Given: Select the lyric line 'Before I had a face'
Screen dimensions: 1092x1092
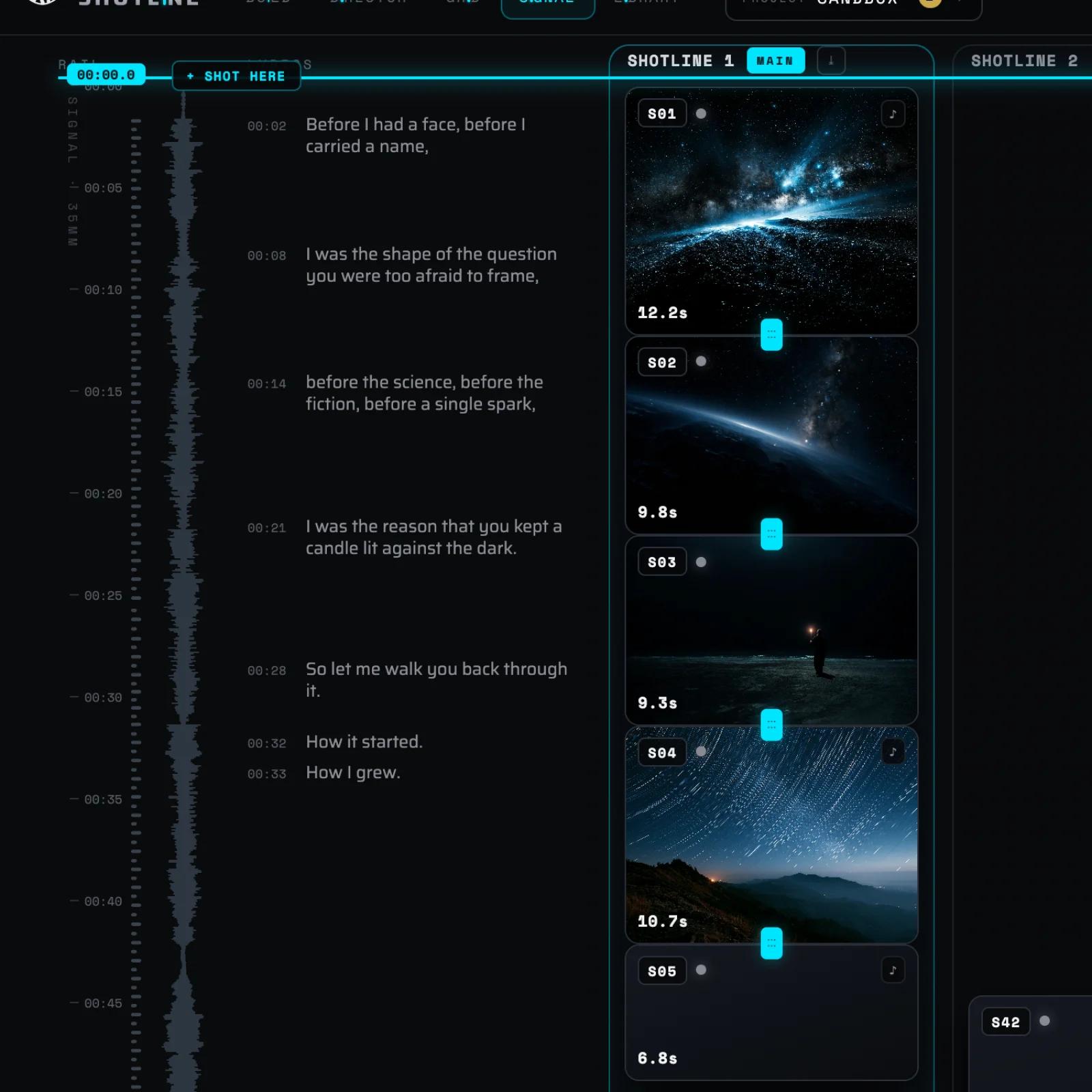Looking at the screenshot, I should click(416, 135).
